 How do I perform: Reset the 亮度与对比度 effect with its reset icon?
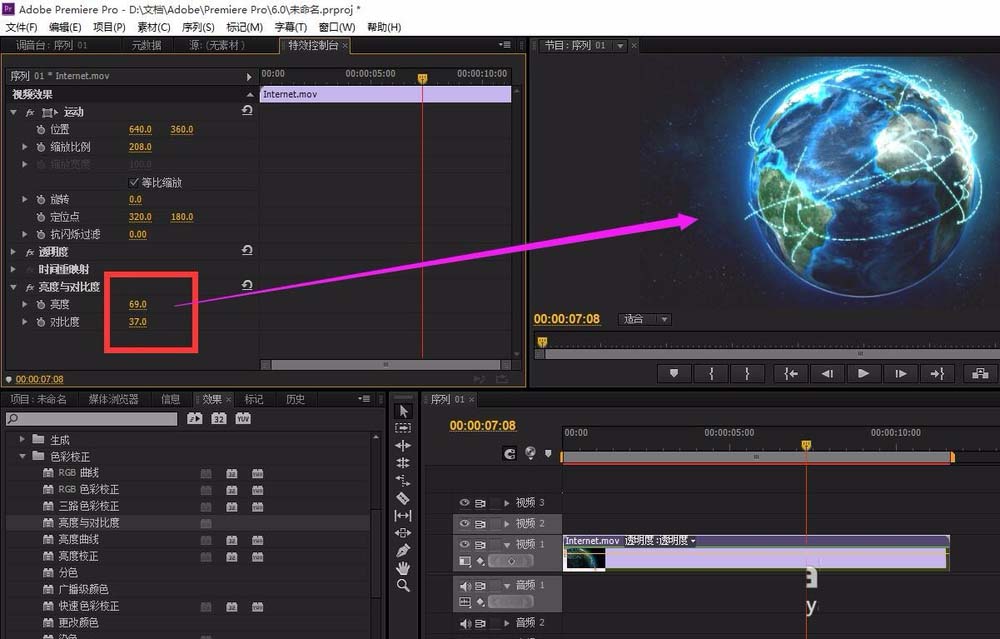246,285
